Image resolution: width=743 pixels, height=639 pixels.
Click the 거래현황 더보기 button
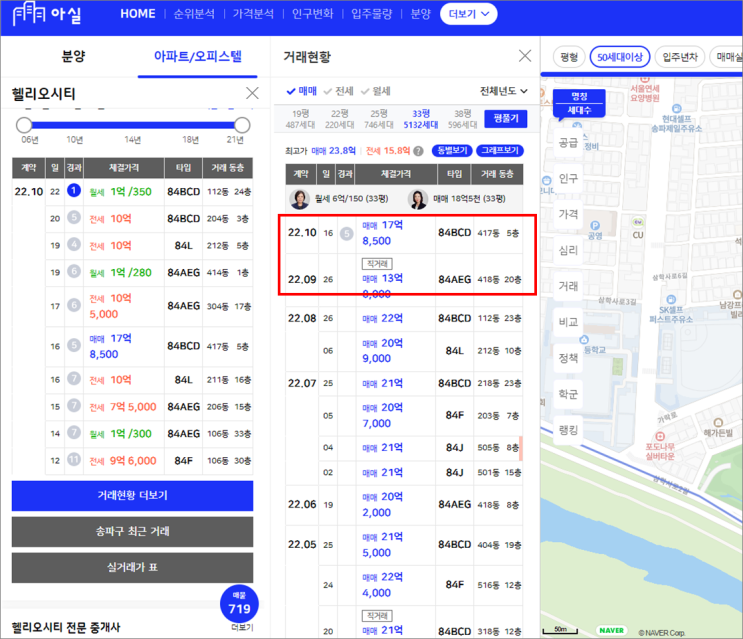coord(132,495)
